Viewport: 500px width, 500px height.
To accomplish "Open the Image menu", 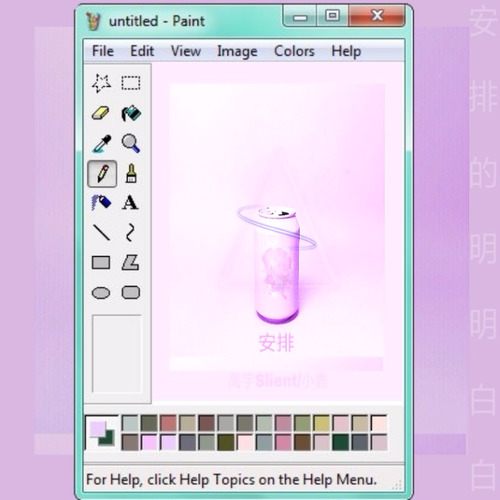I will 237,52.
